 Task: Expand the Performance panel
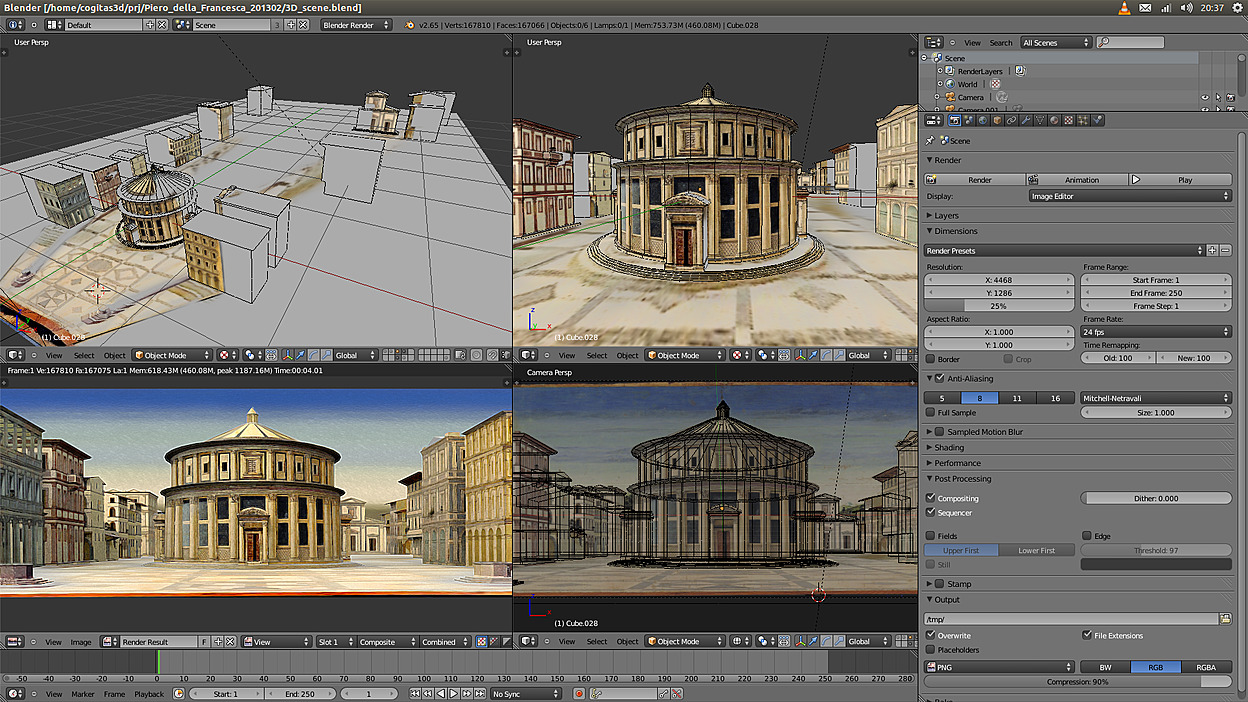[957, 463]
